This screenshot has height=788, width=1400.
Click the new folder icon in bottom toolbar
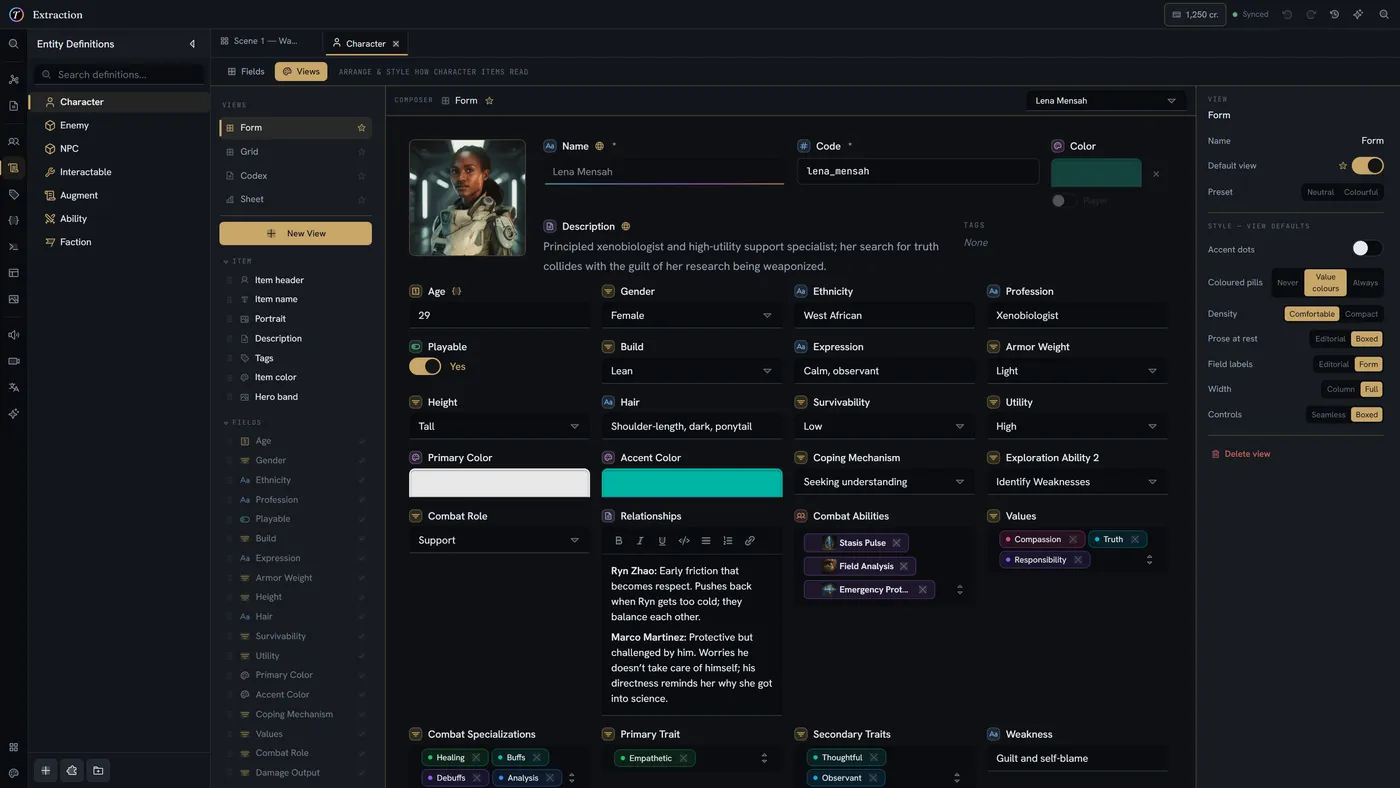(98, 771)
